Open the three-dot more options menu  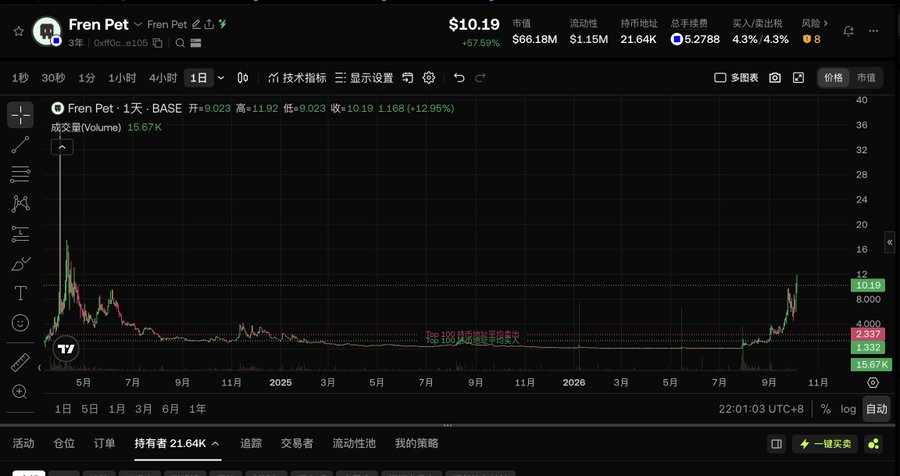pos(874,31)
